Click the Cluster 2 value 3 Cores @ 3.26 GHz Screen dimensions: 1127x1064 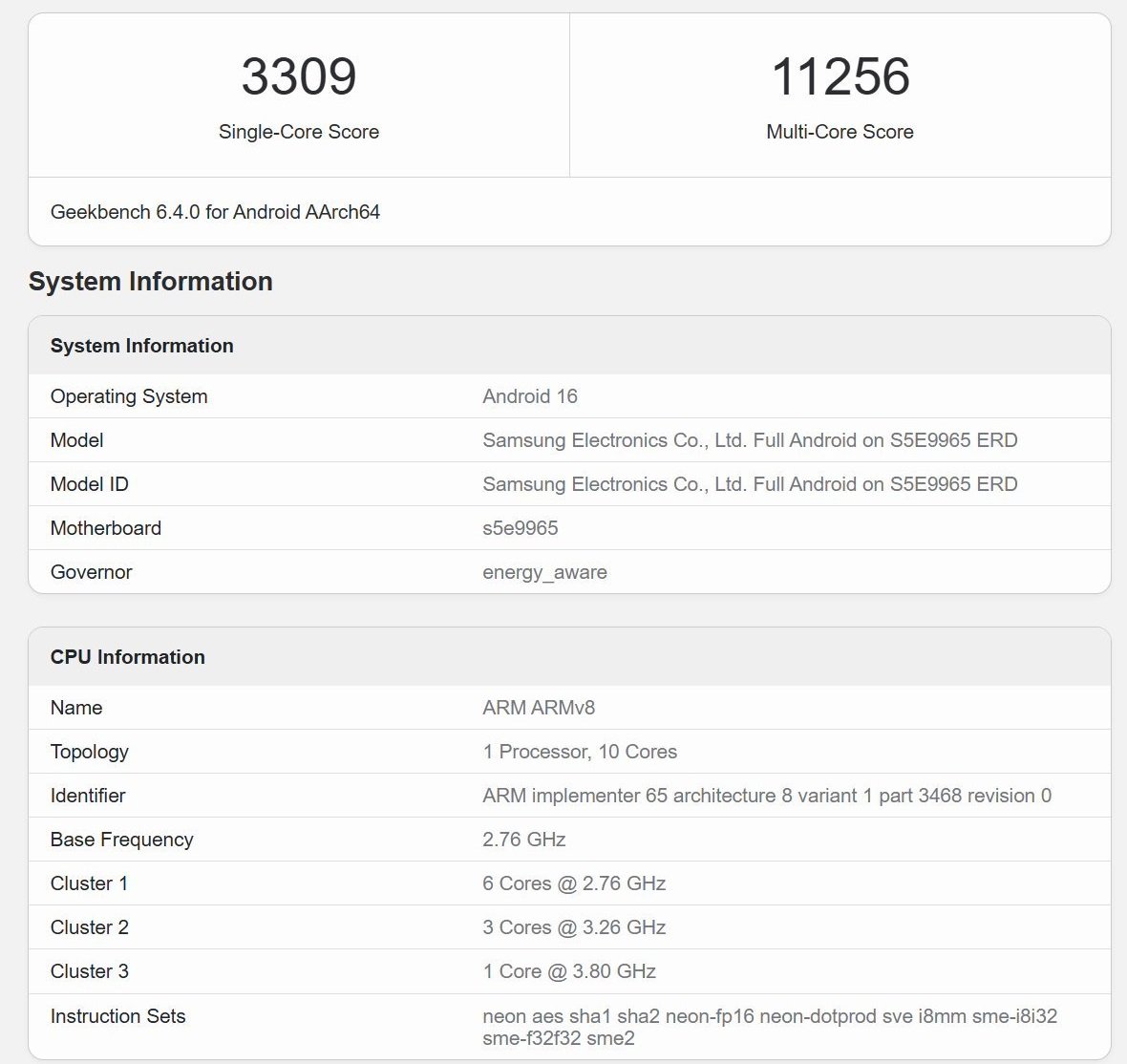click(x=574, y=927)
